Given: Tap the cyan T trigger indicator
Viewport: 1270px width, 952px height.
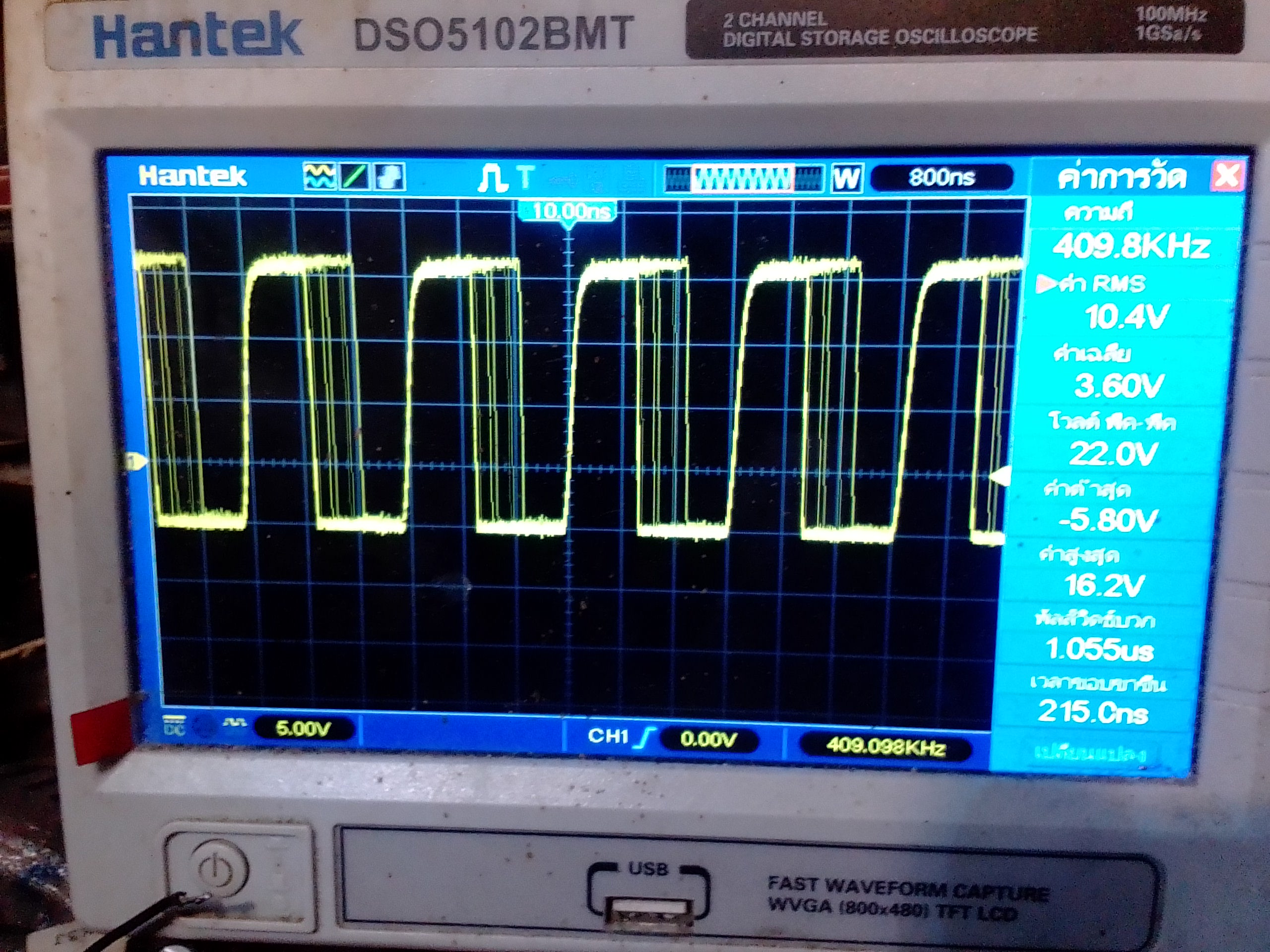Looking at the screenshot, I should tap(526, 177).
